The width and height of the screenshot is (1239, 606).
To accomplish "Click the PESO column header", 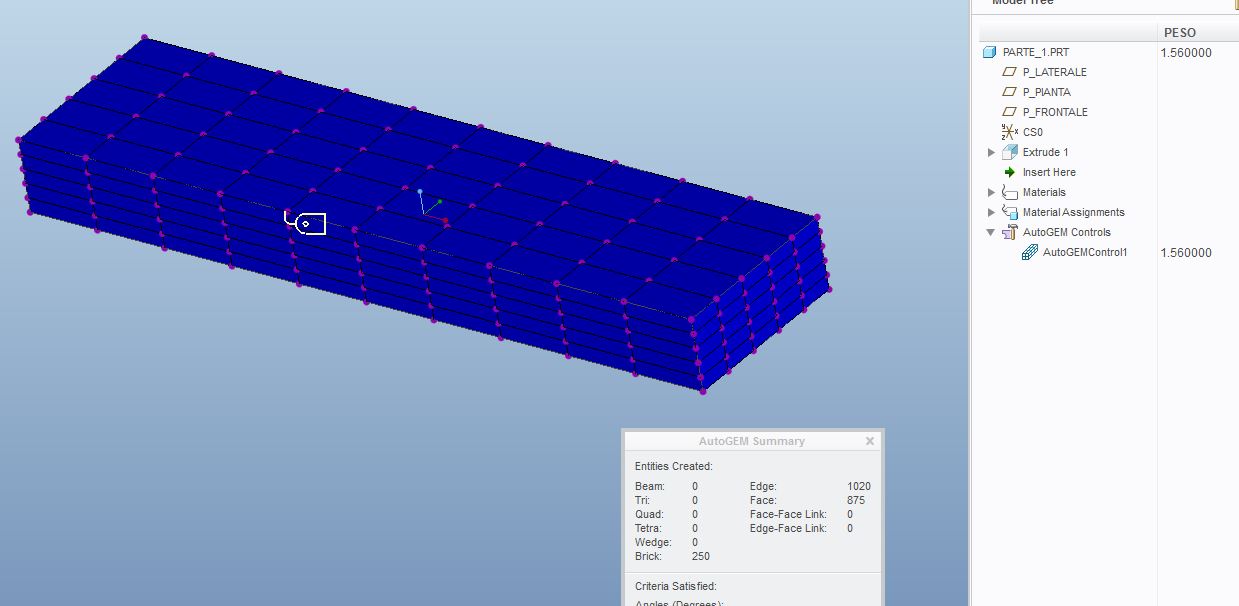I will coord(1198,32).
